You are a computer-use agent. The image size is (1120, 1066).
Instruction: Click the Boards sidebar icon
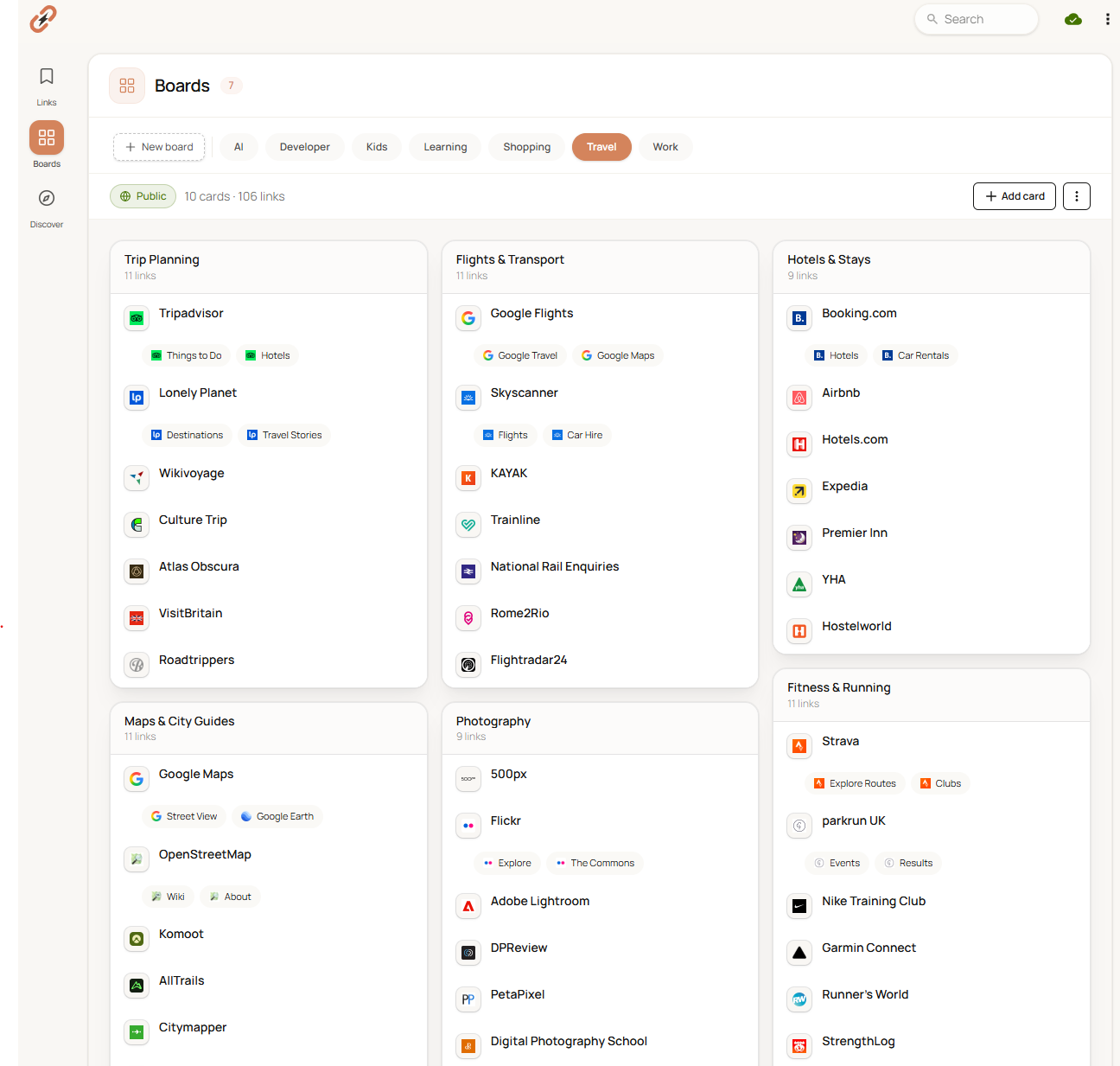coord(47,137)
